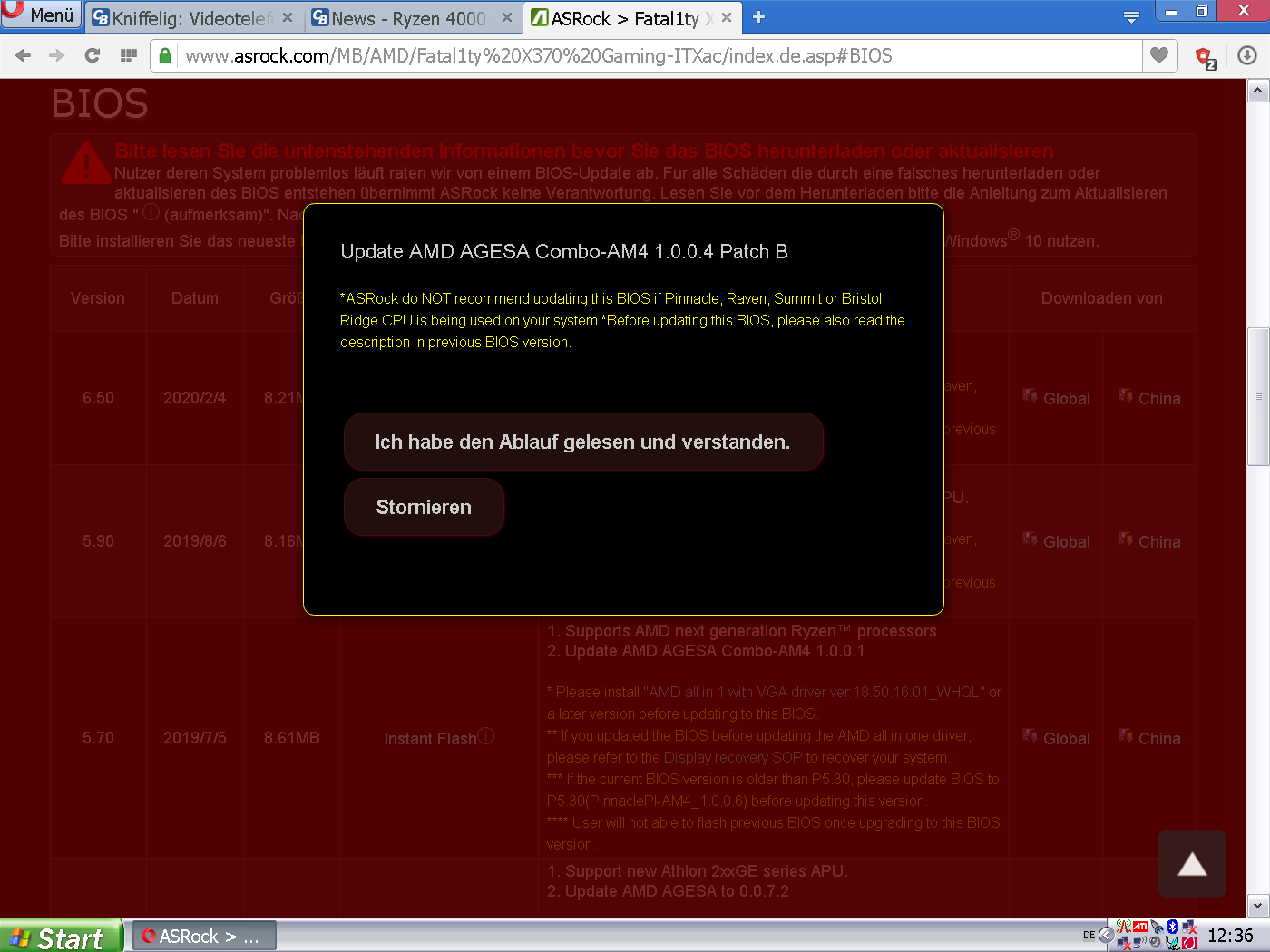Click China download for version 5.90
This screenshot has height=952, width=1270.
point(1150,541)
